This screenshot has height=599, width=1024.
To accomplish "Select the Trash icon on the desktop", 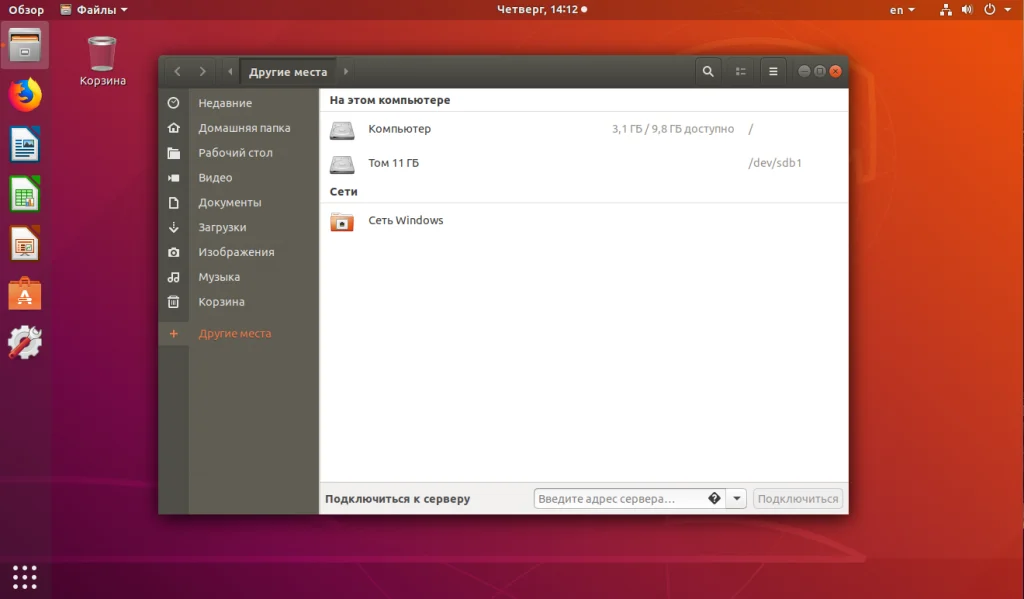I will (x=103, y=61).
